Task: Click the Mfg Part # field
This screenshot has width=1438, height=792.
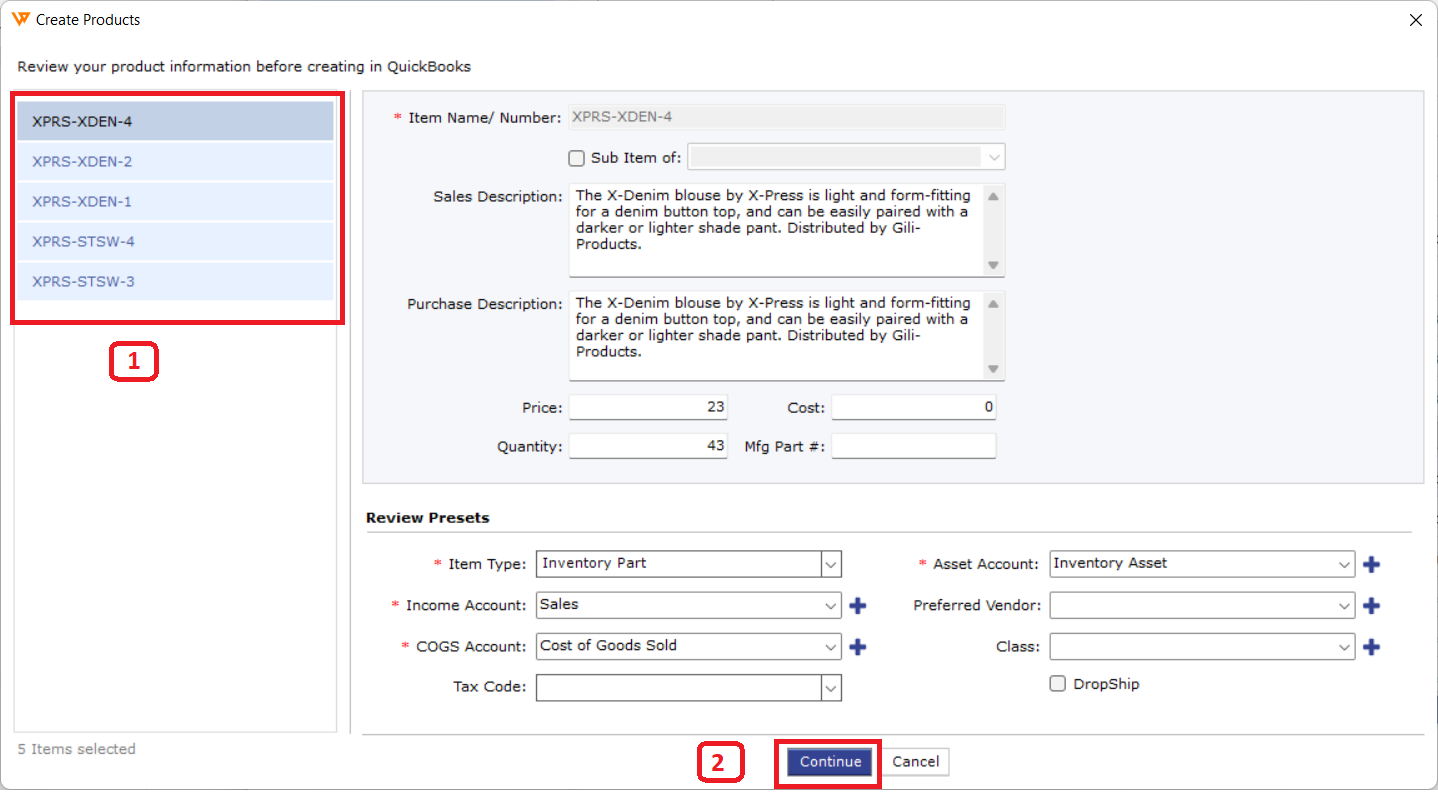Action: [x=913, y=446]
